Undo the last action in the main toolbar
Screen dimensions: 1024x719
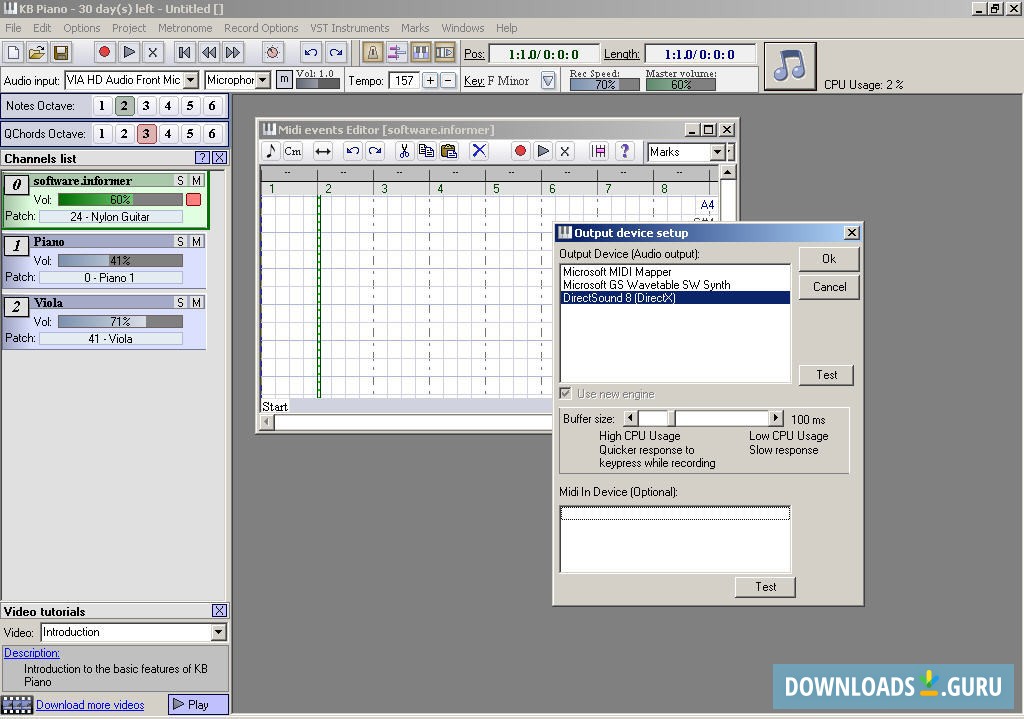point(312,52)
